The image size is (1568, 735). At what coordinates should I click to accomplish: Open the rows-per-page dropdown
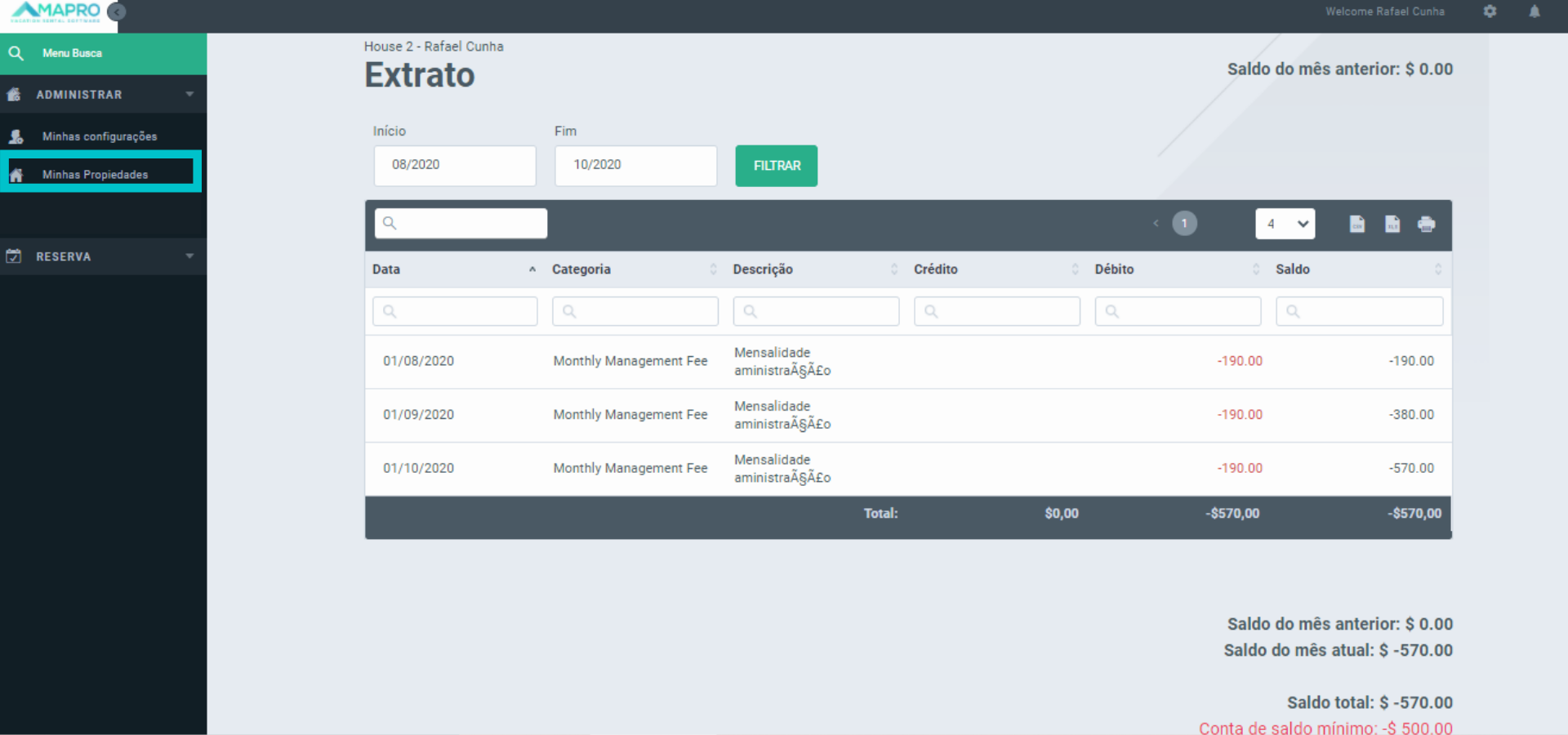click(1285, 224)
